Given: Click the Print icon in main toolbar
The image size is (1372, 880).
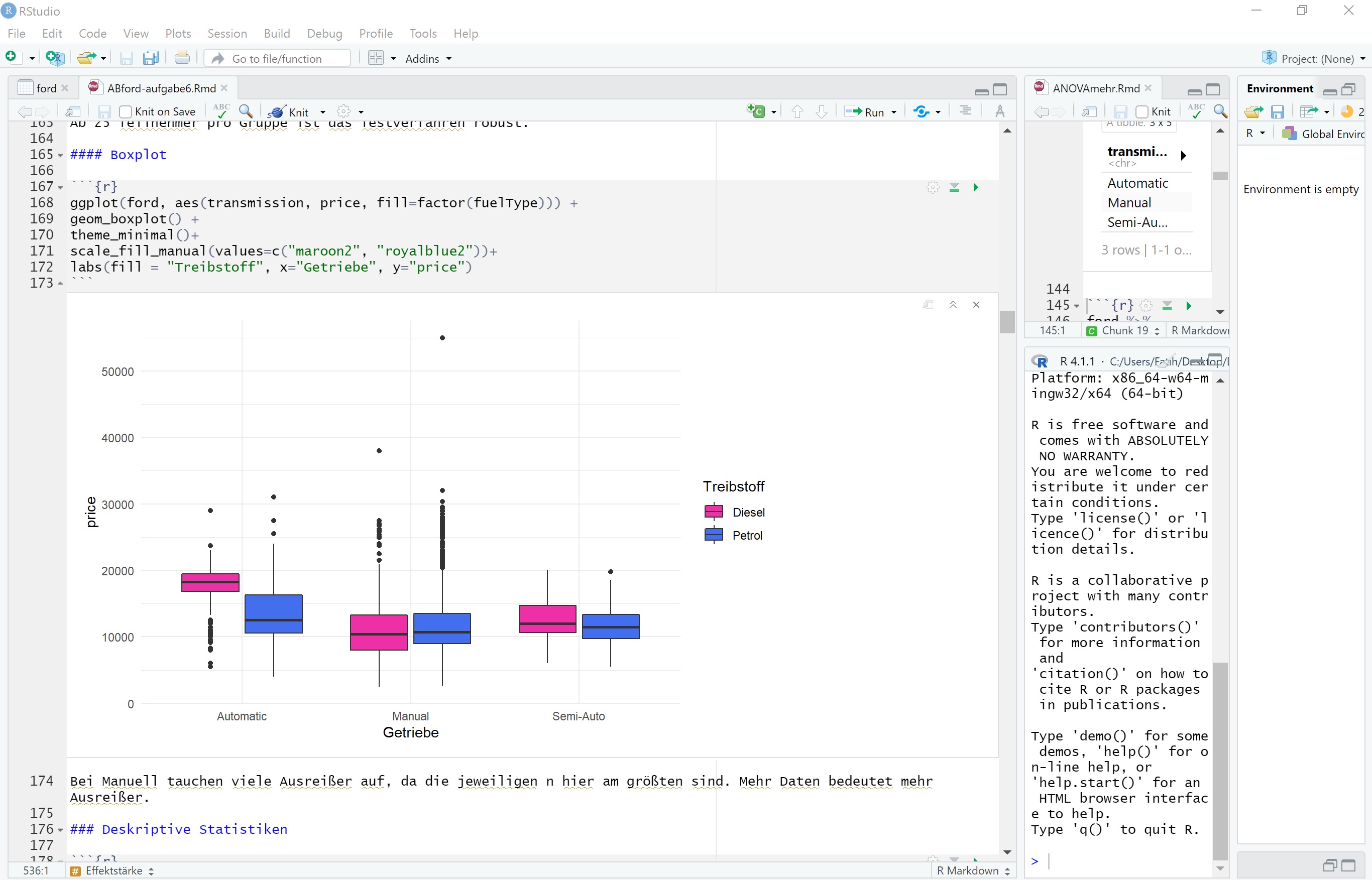Looking at the screenshot, I should 182,58.
